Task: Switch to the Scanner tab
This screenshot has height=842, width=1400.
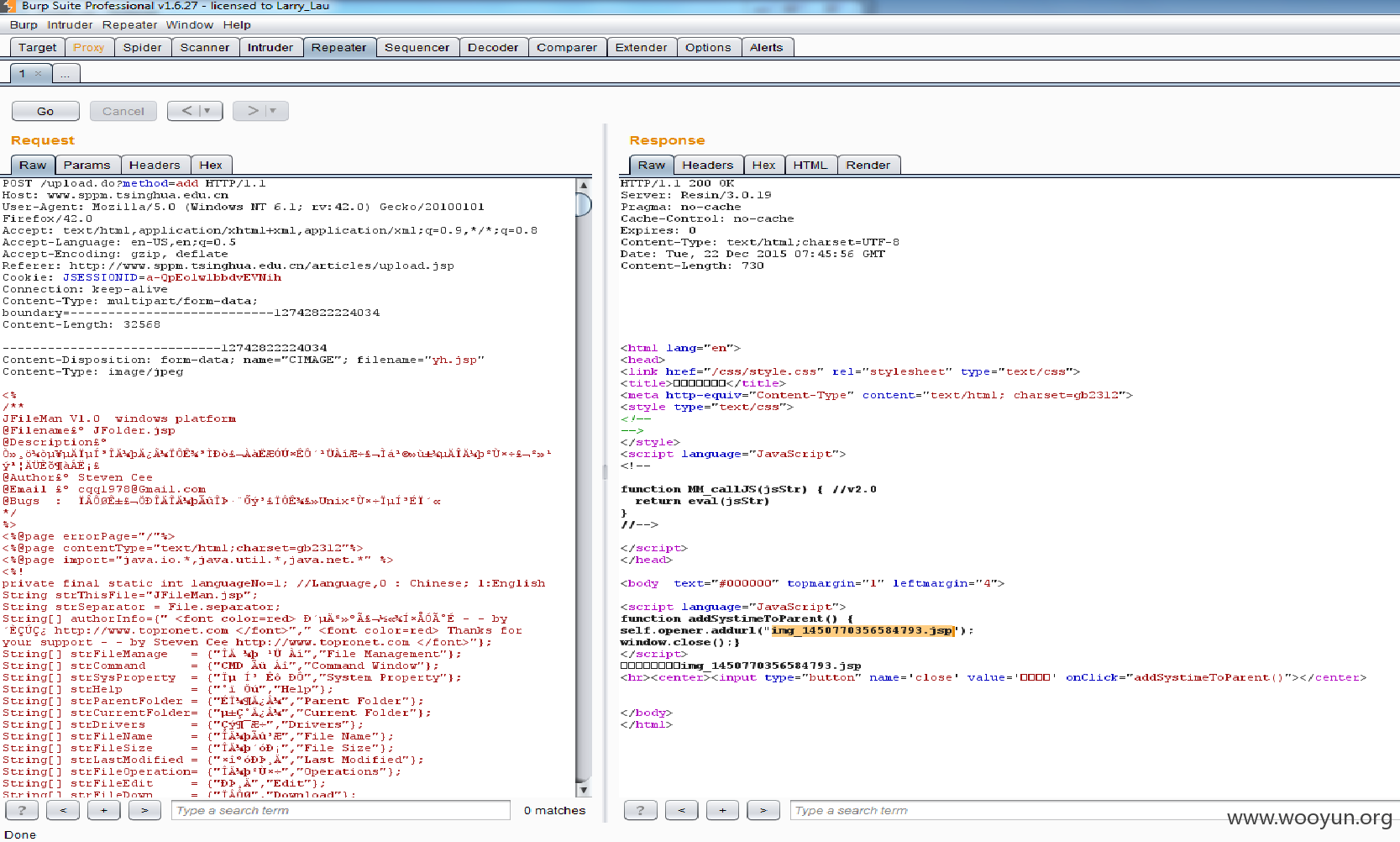Action: coord(204,47)
